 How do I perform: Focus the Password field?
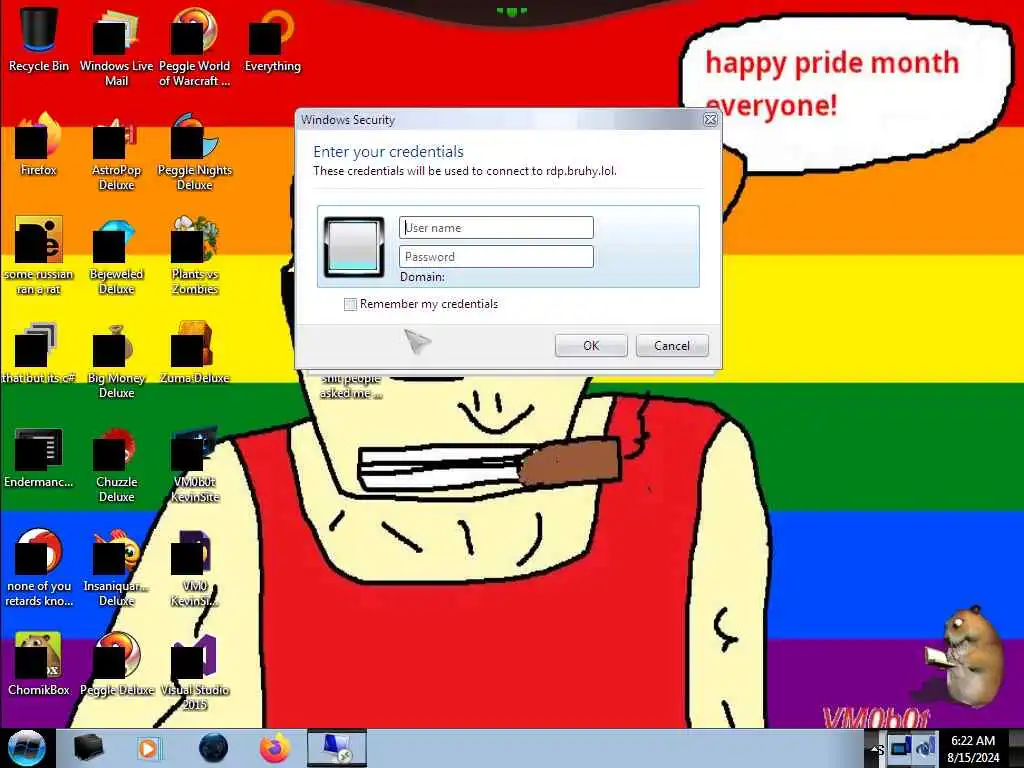[496, 257]
